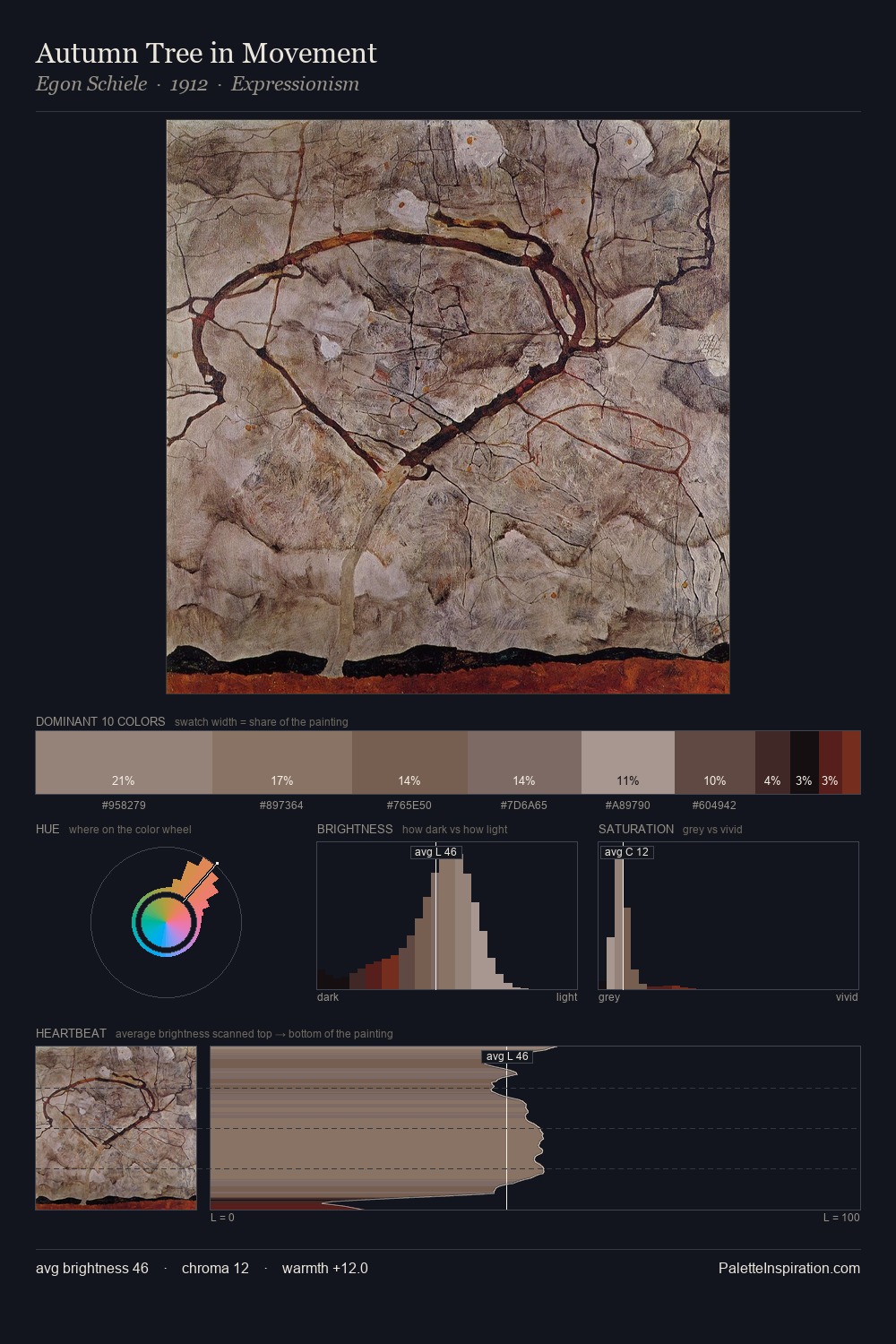Click the DOMINANT 10 COLORS heading

click(100, 721)
